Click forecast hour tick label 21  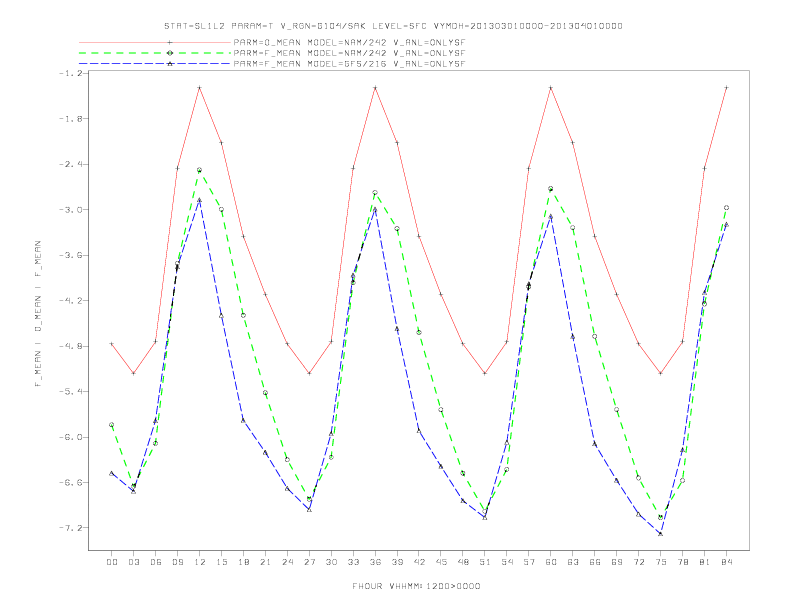click(x=265, y=562)
